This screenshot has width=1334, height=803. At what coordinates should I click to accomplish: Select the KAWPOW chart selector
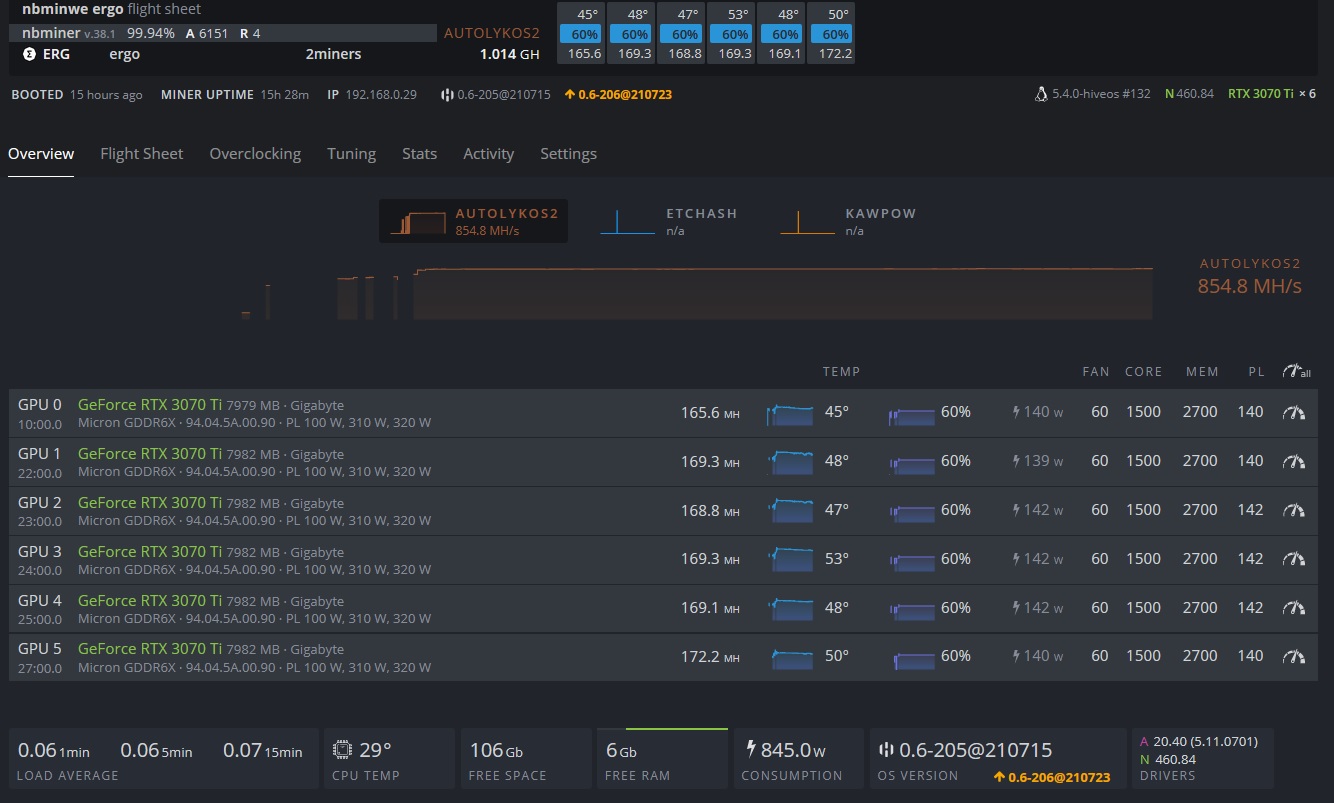point(848,221)
